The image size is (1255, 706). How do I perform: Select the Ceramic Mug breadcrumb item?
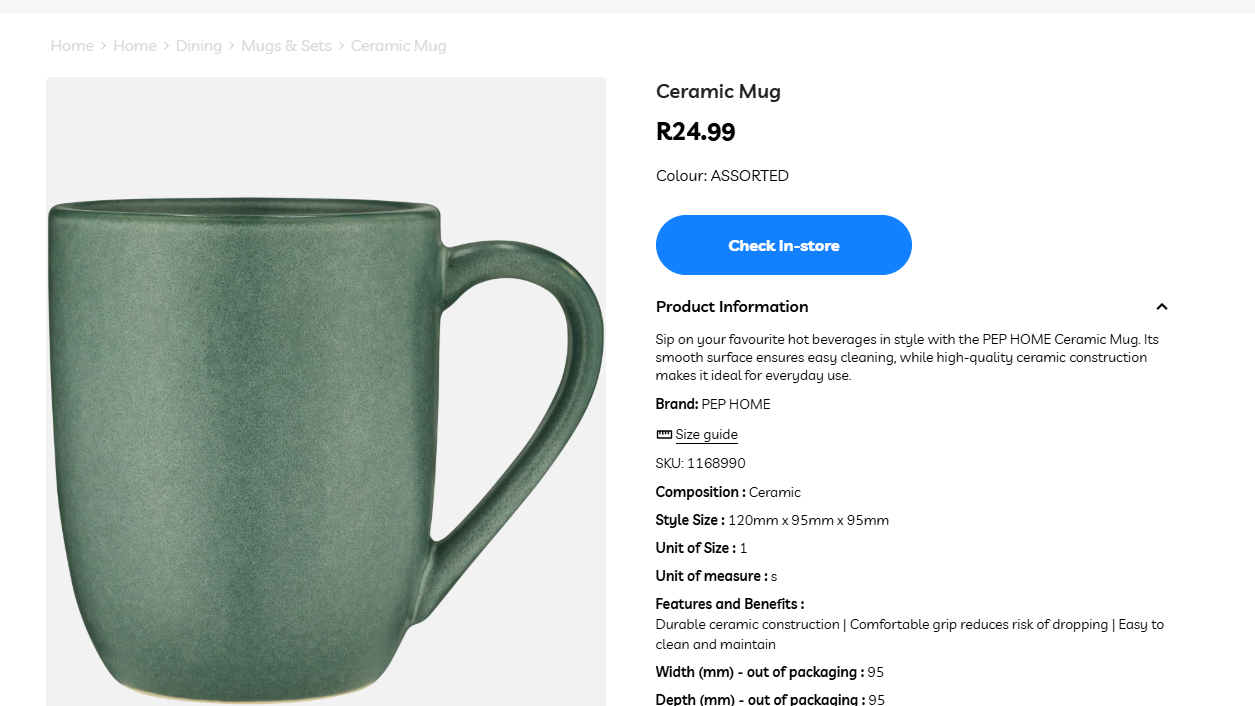coord(398,46)
